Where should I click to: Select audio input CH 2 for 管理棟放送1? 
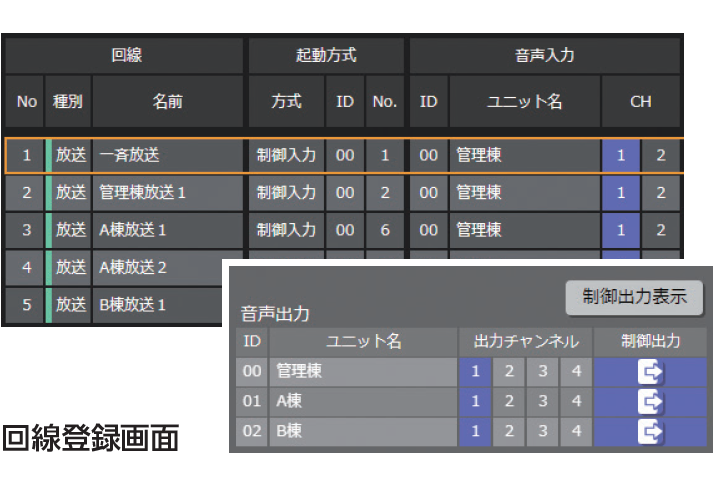[661, 193]
